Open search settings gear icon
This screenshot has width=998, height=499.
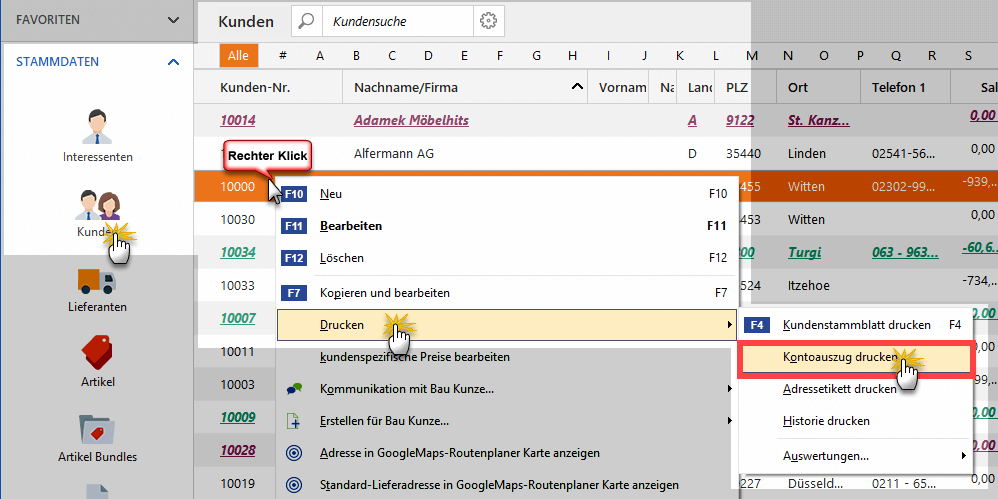pyautogui.click(x=488, y=21)
